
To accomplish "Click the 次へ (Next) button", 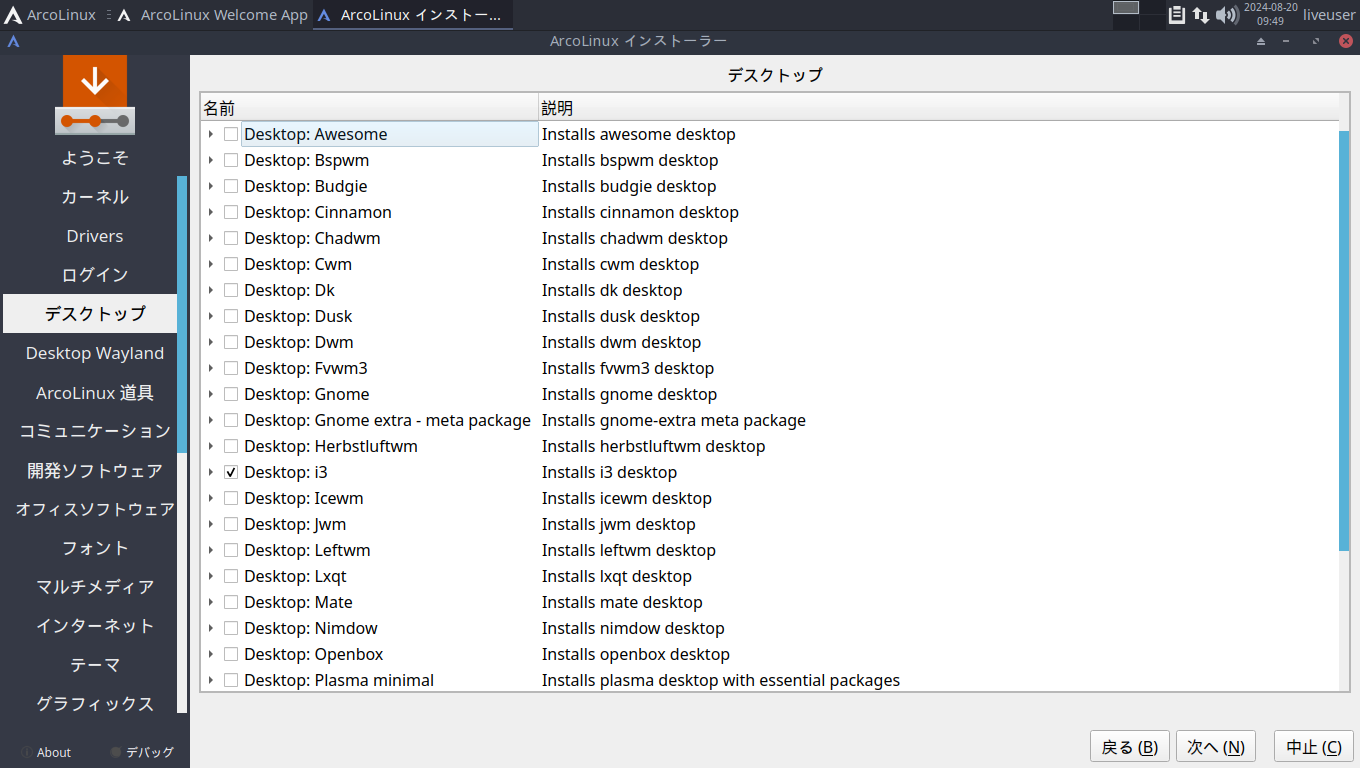I will [1215, 745].
